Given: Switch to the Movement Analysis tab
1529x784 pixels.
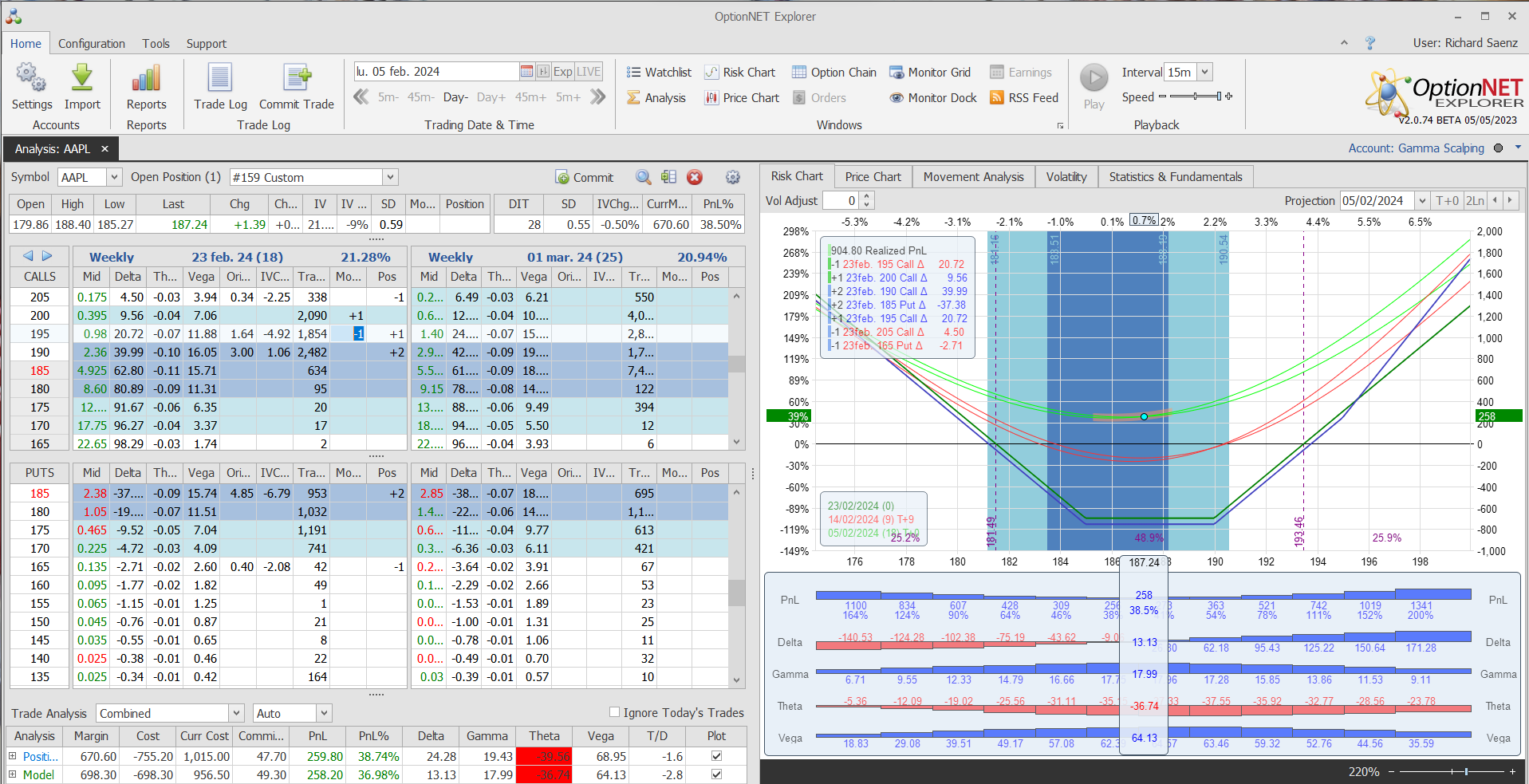Looking at the screenshot, I should pyautogui.click(x=974, y=177).
